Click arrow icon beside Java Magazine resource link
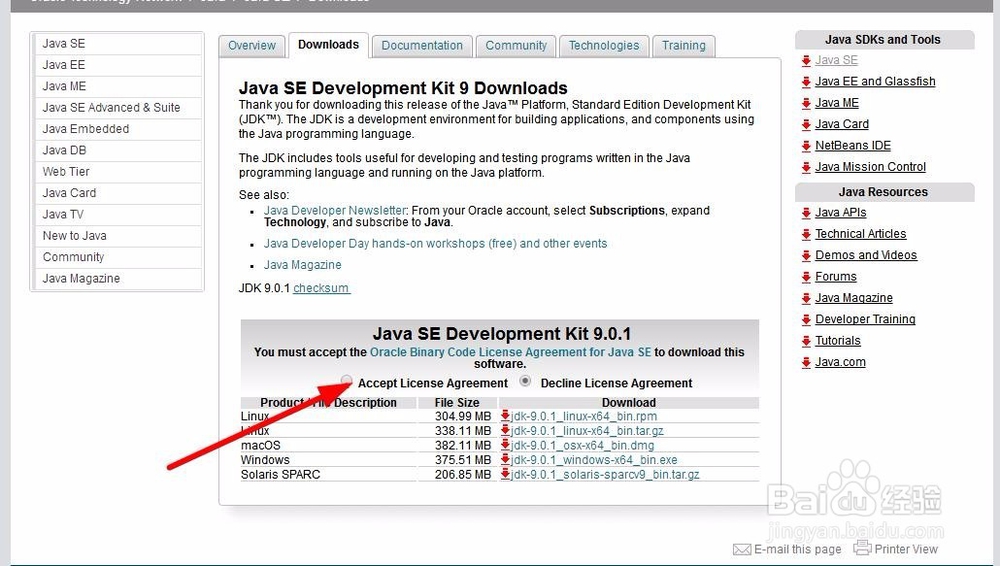This screenshot has height=566, width=1000. point(806,299)
